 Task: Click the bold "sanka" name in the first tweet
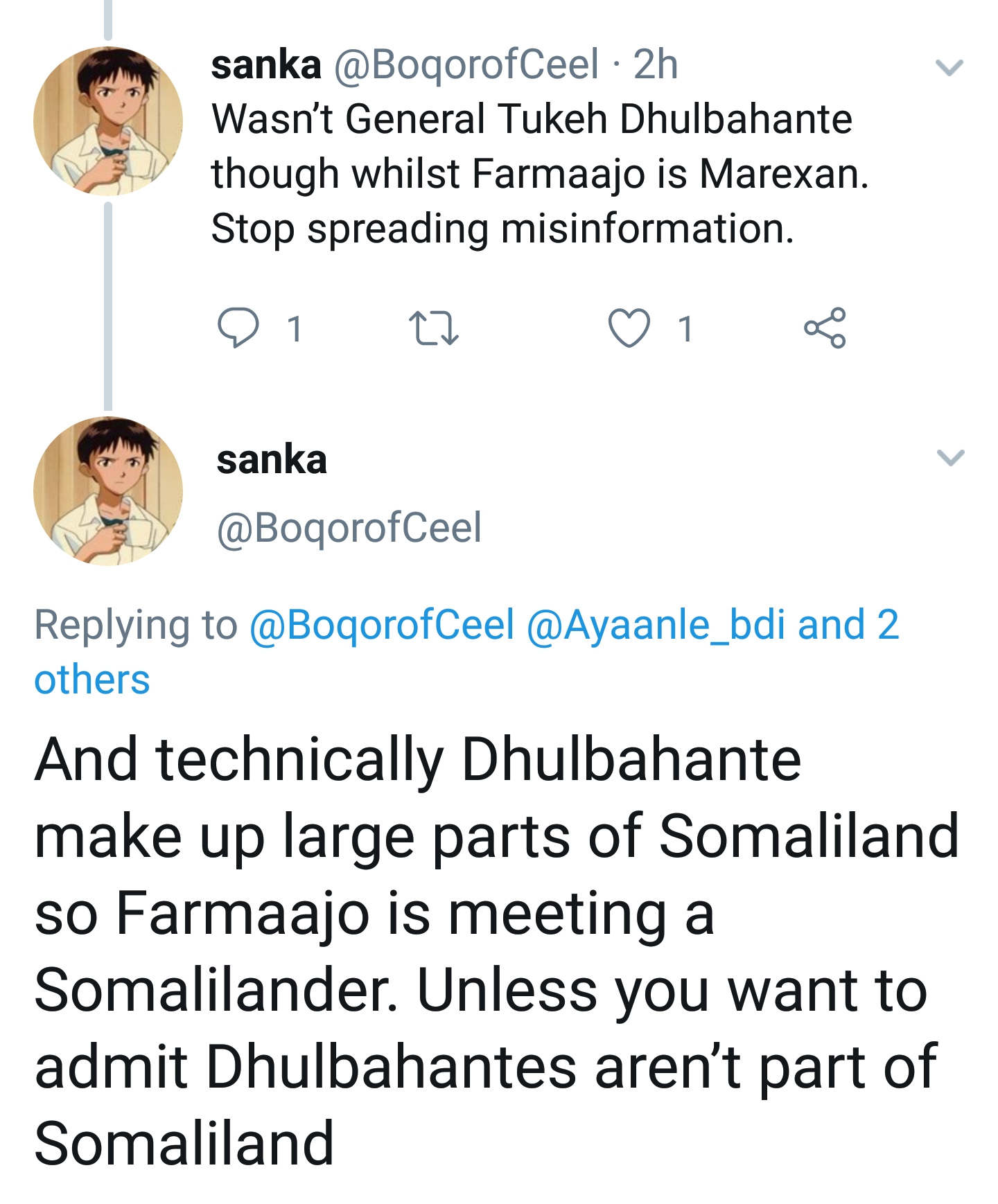[266, 64]
